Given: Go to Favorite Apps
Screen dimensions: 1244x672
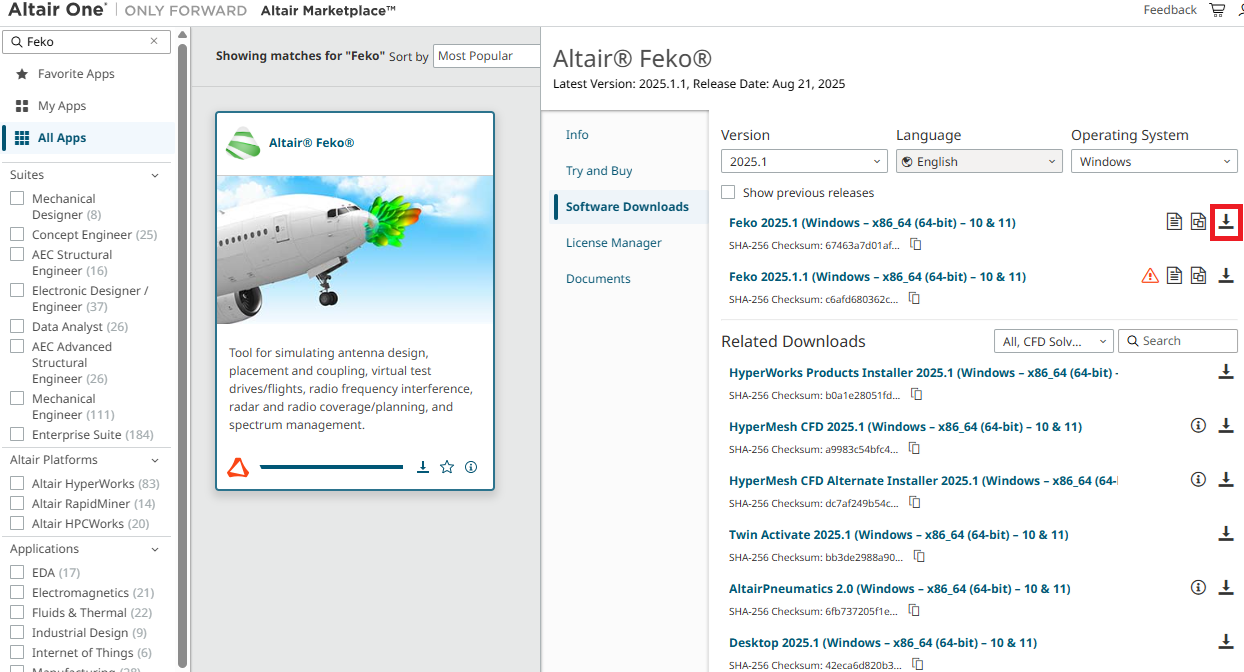Looking at the screenshot, I should [76, 74].
